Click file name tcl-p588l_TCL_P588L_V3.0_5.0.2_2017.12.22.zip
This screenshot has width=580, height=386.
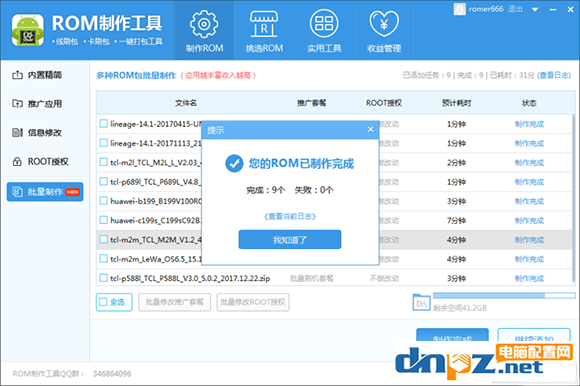click(x=190, y=278)
